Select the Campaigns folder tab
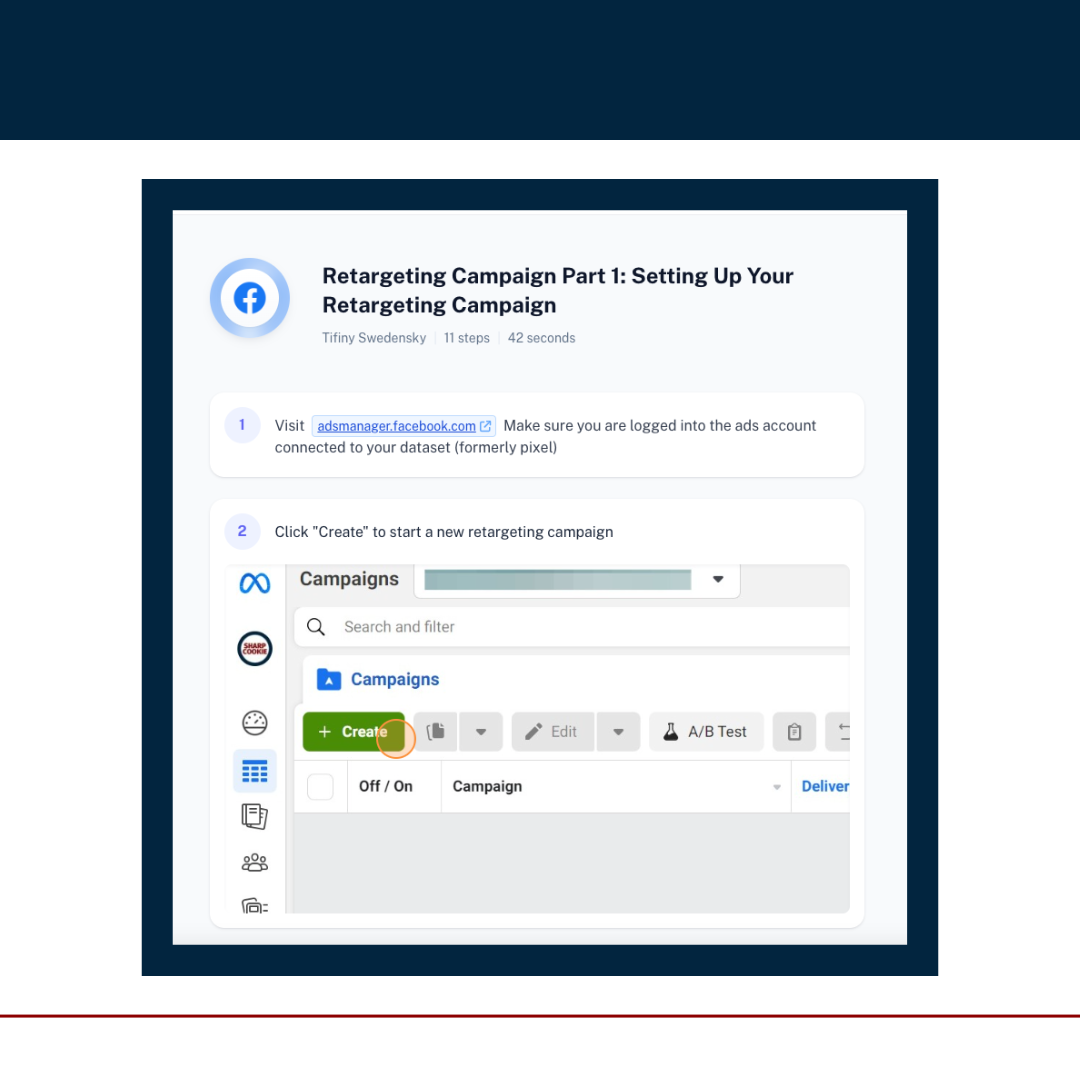The width and height of the screenshot is (1080, 1080). pyautogui.click(x=377, y=679)
